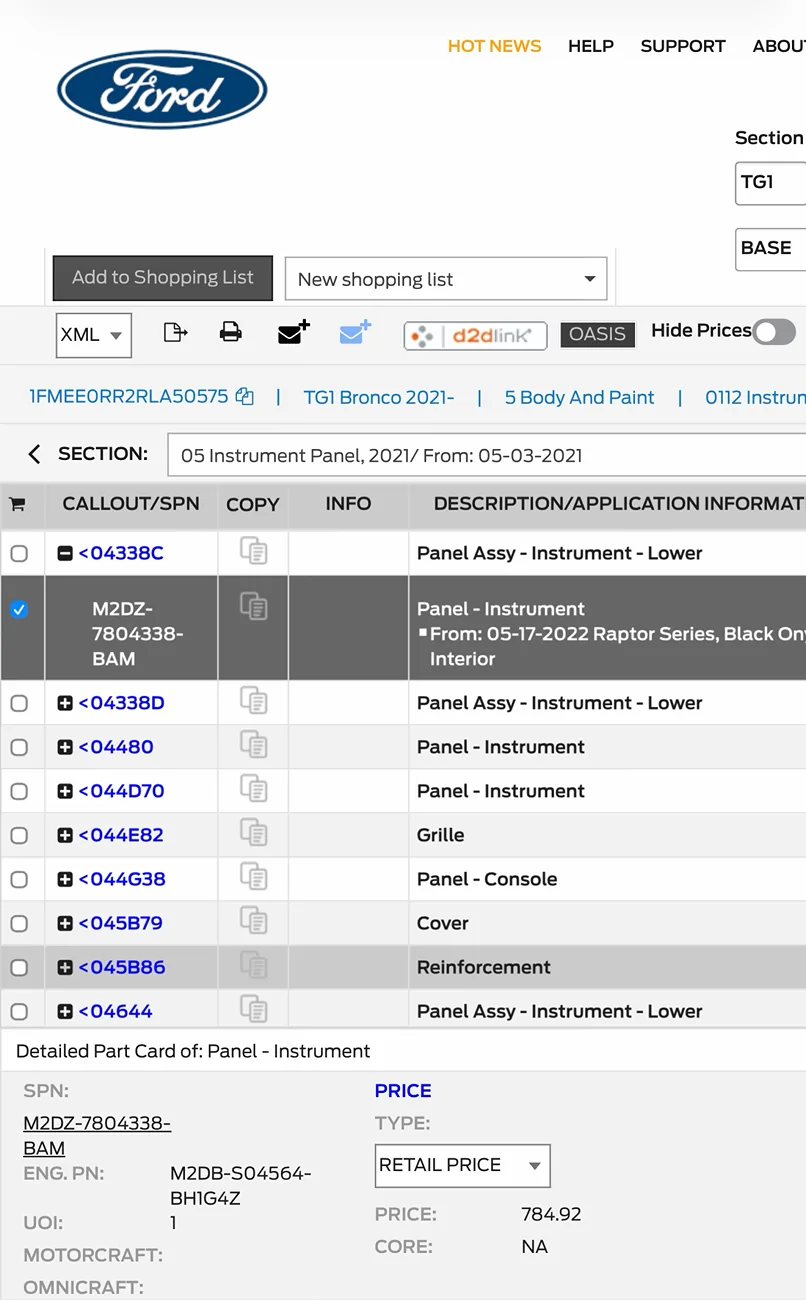Screen dimensions: 806x1300
Task: Copy row 044E82 Grille
Action: 253,832
